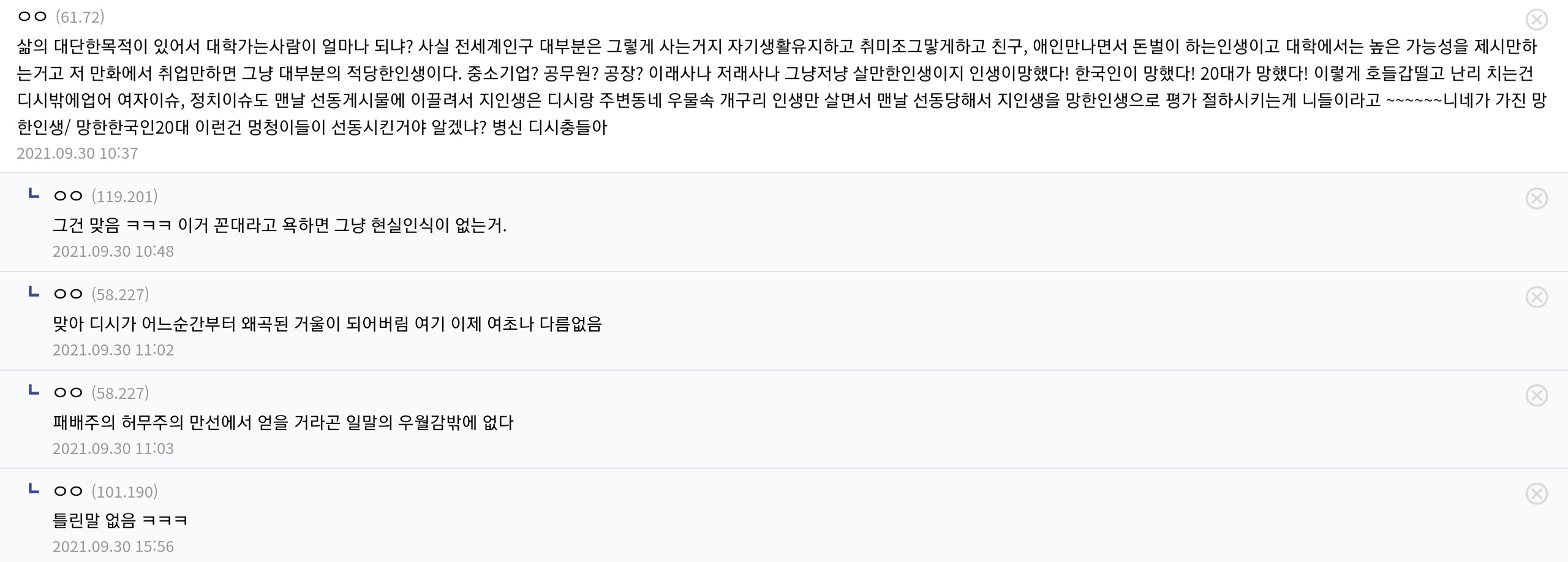Click the reply text beginning '맞아 디시가'
Viewport: 1568px width, 562px height.
tap(327, 324)
